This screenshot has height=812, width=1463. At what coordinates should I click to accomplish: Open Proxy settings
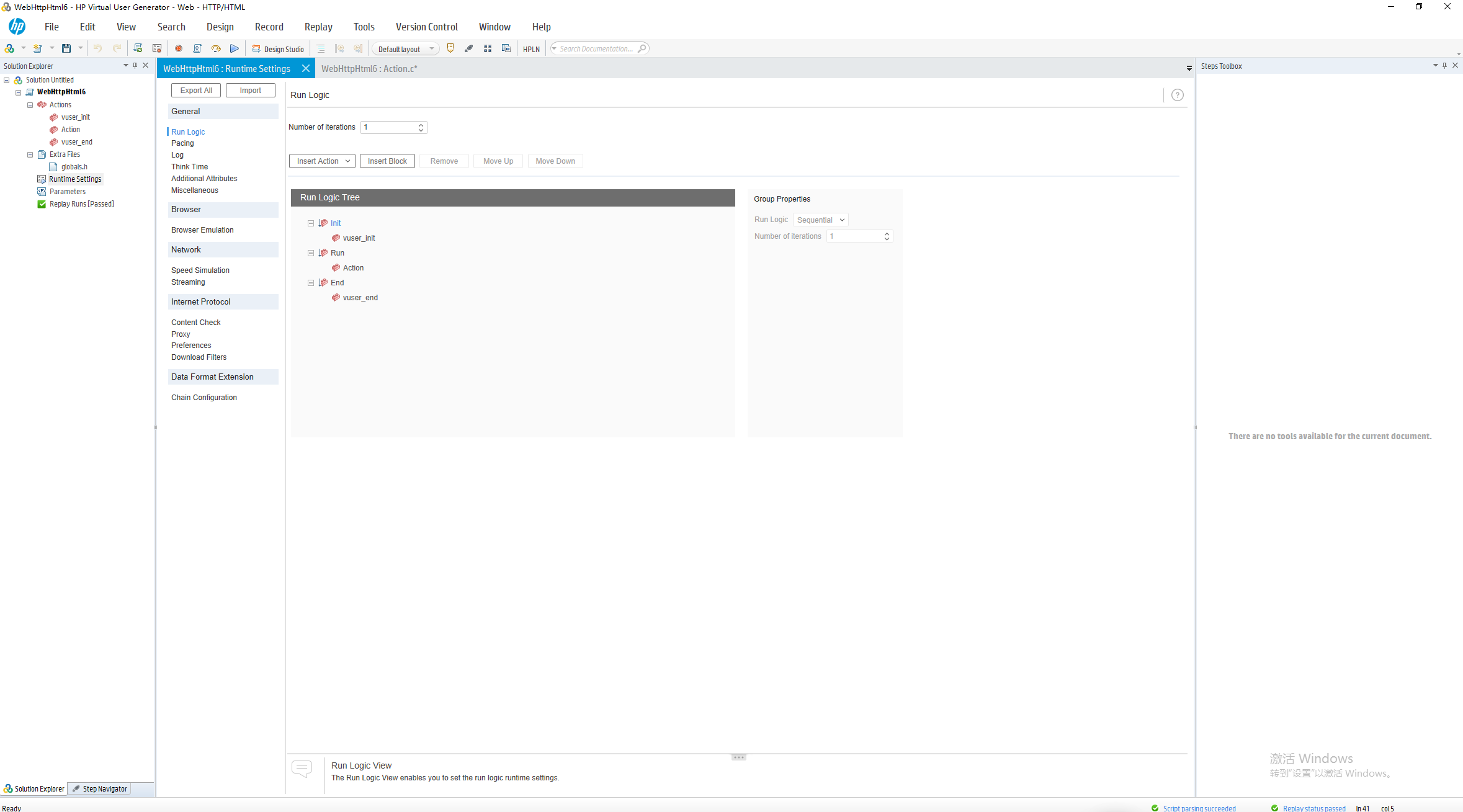pyautogui.click(x=181, y=334)
